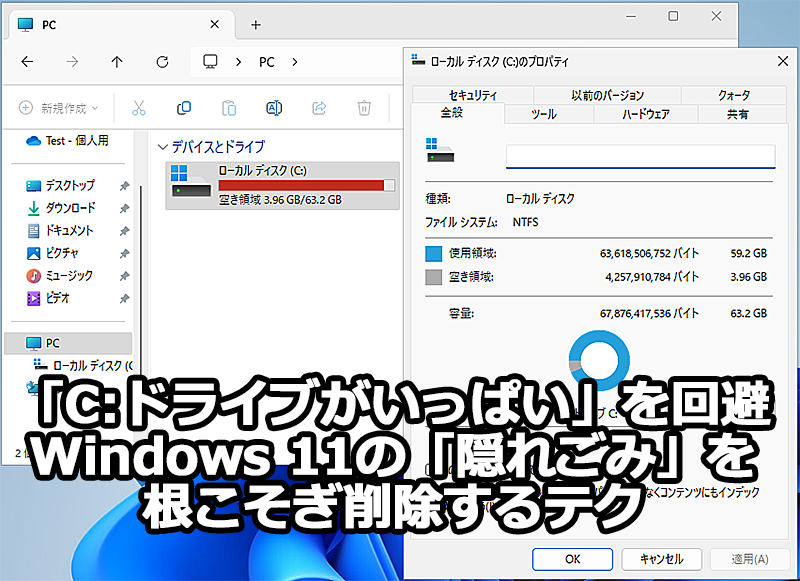Maximize the Explorer window
The image size is (800, 581).
click(x=673, y=16)
